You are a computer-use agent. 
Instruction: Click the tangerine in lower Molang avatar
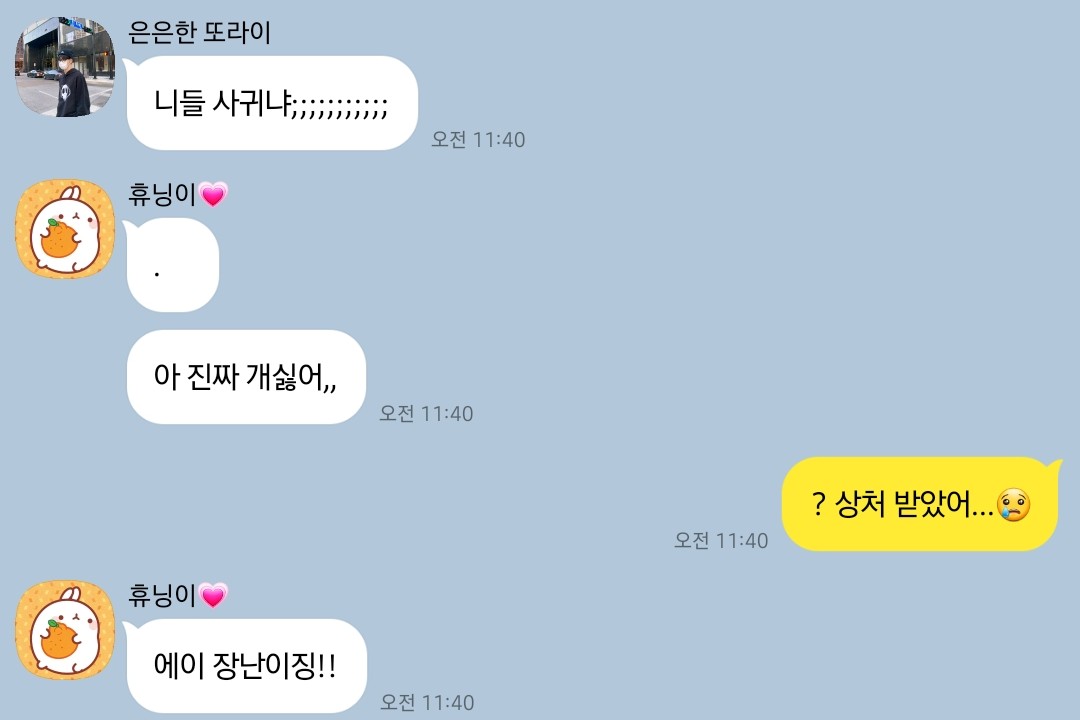tap(59, 639)
